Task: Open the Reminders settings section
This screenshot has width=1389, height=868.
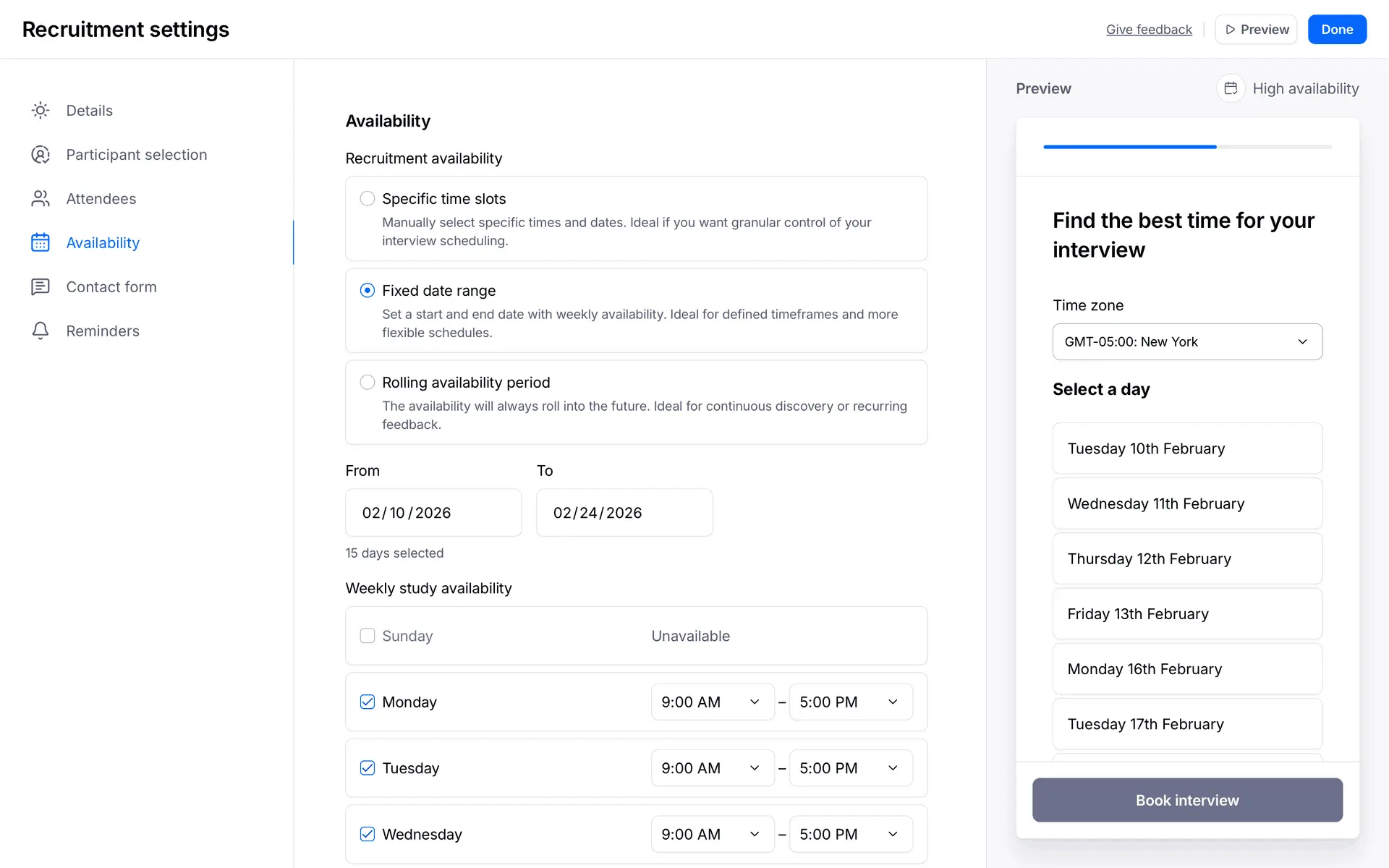Action: tap(103, 331)
